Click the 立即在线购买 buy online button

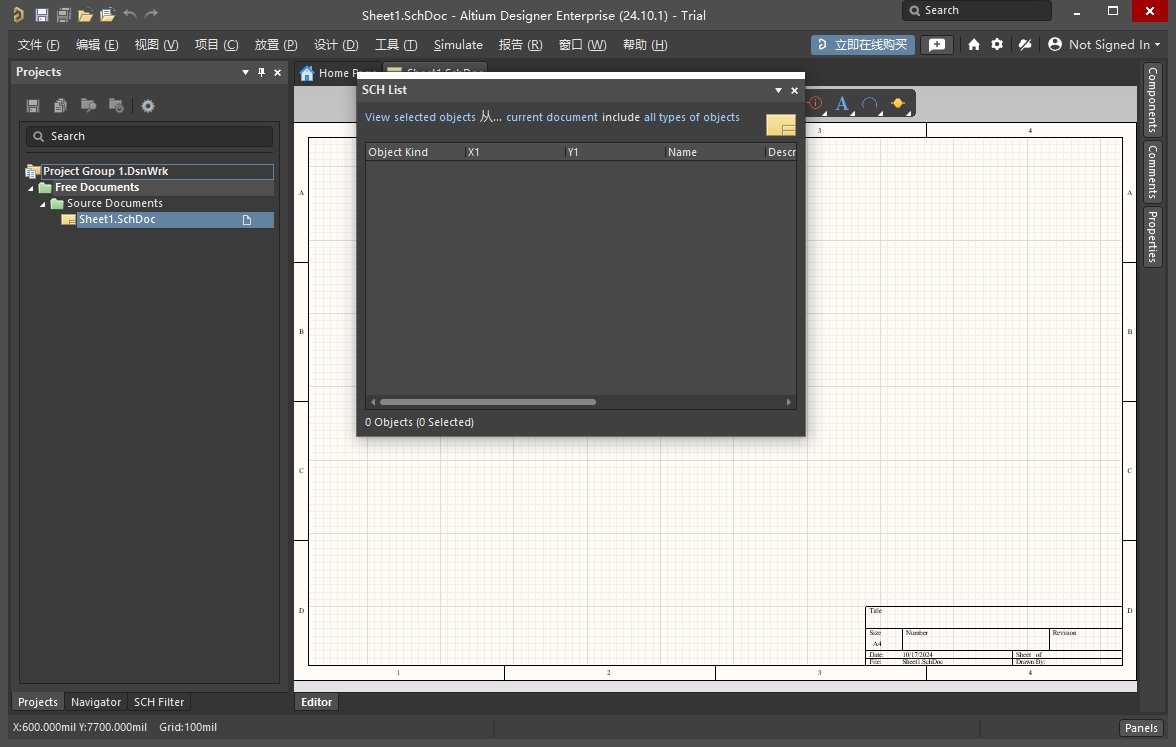click(862, 44)
